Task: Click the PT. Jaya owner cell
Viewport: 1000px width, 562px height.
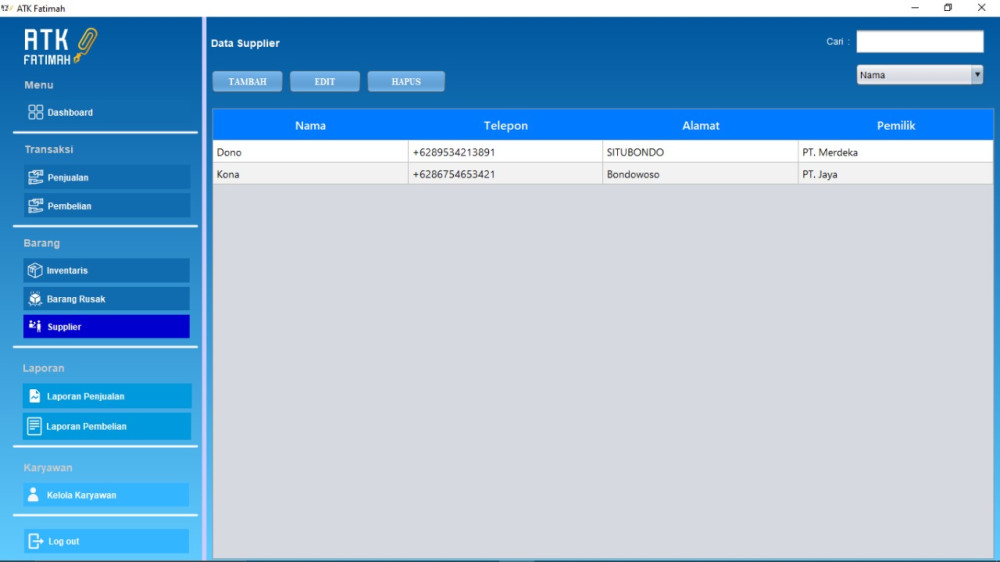Action: 895,174
